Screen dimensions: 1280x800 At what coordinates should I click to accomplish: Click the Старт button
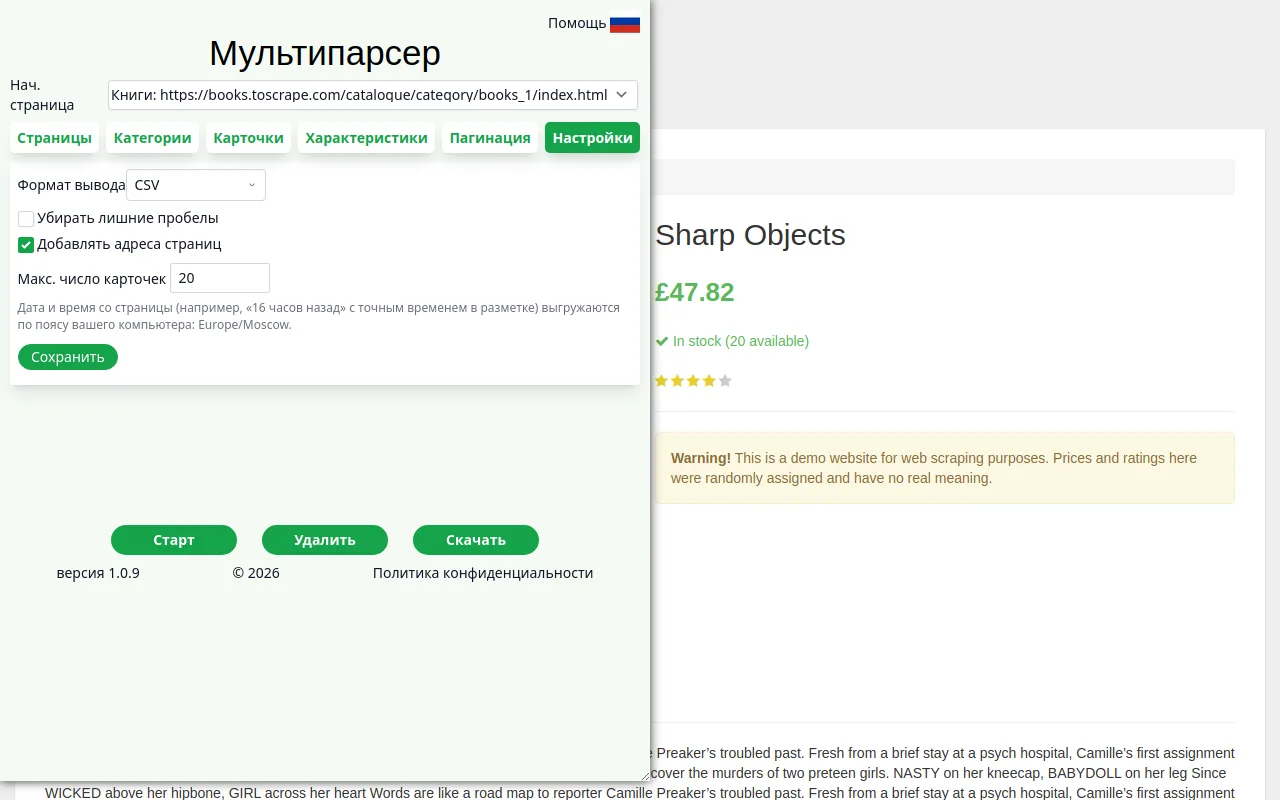pyautogui.click(x=174, y=540)
